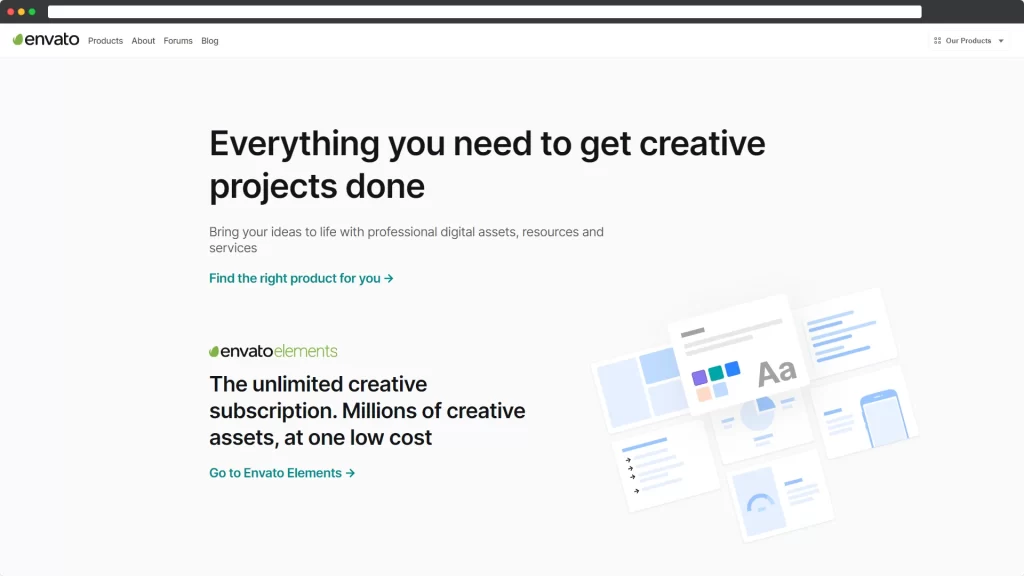Click the Envato Elements logo
Screen dimensions: 1024x576
[x=273, y=351]
